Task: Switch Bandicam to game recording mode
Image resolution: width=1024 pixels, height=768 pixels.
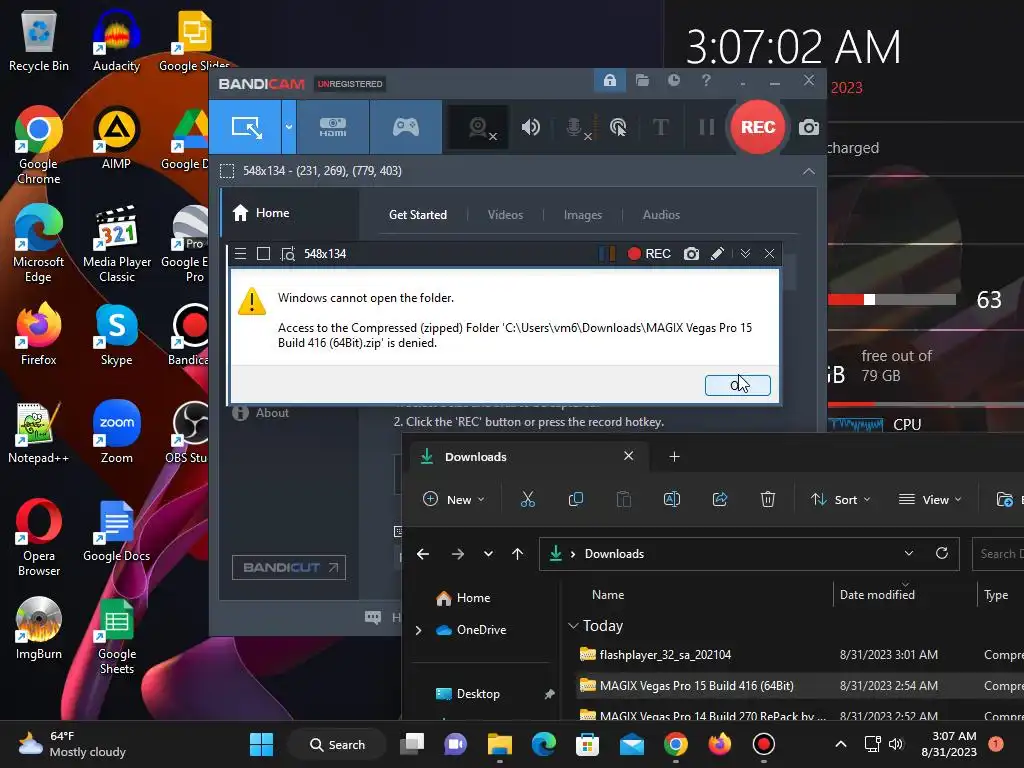Action: (406, 127)
